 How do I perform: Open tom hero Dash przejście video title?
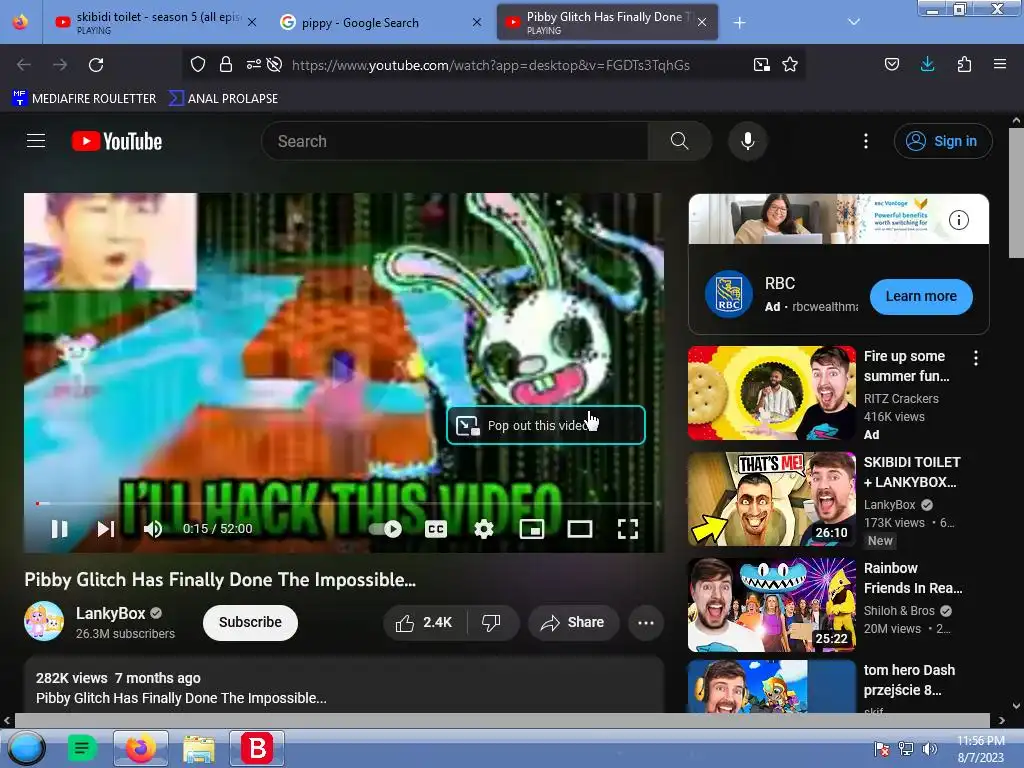point(909,680)
